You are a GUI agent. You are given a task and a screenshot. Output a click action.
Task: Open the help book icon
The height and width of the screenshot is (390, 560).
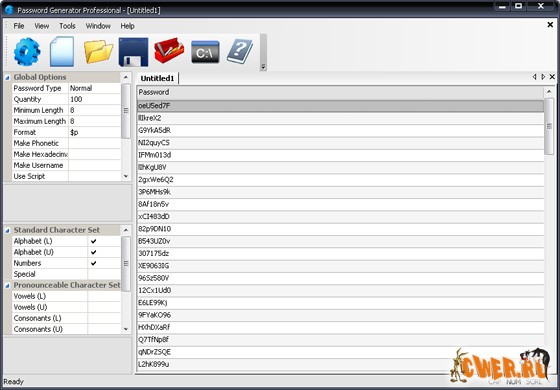pyautogui.click(x=240, y=52)
